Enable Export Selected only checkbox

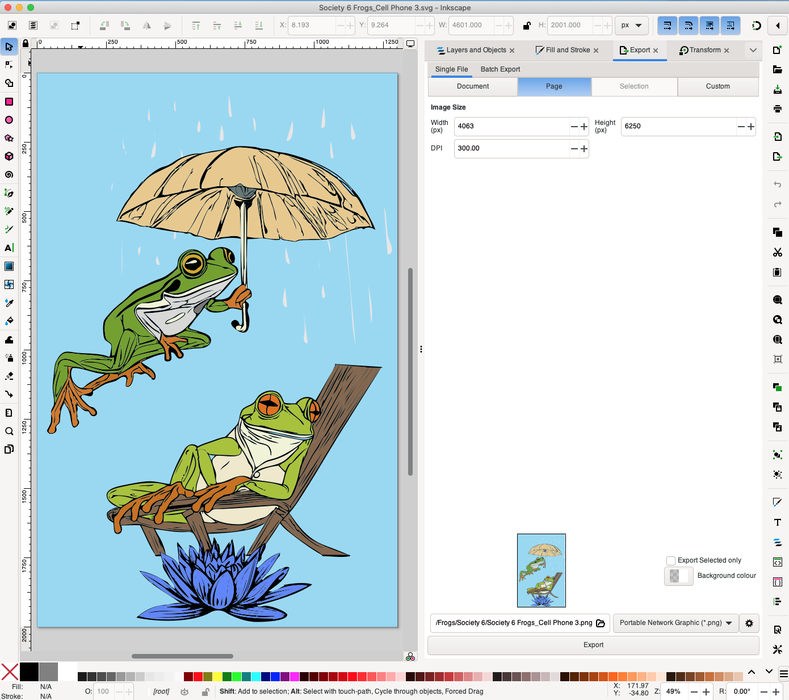(670, 560)
